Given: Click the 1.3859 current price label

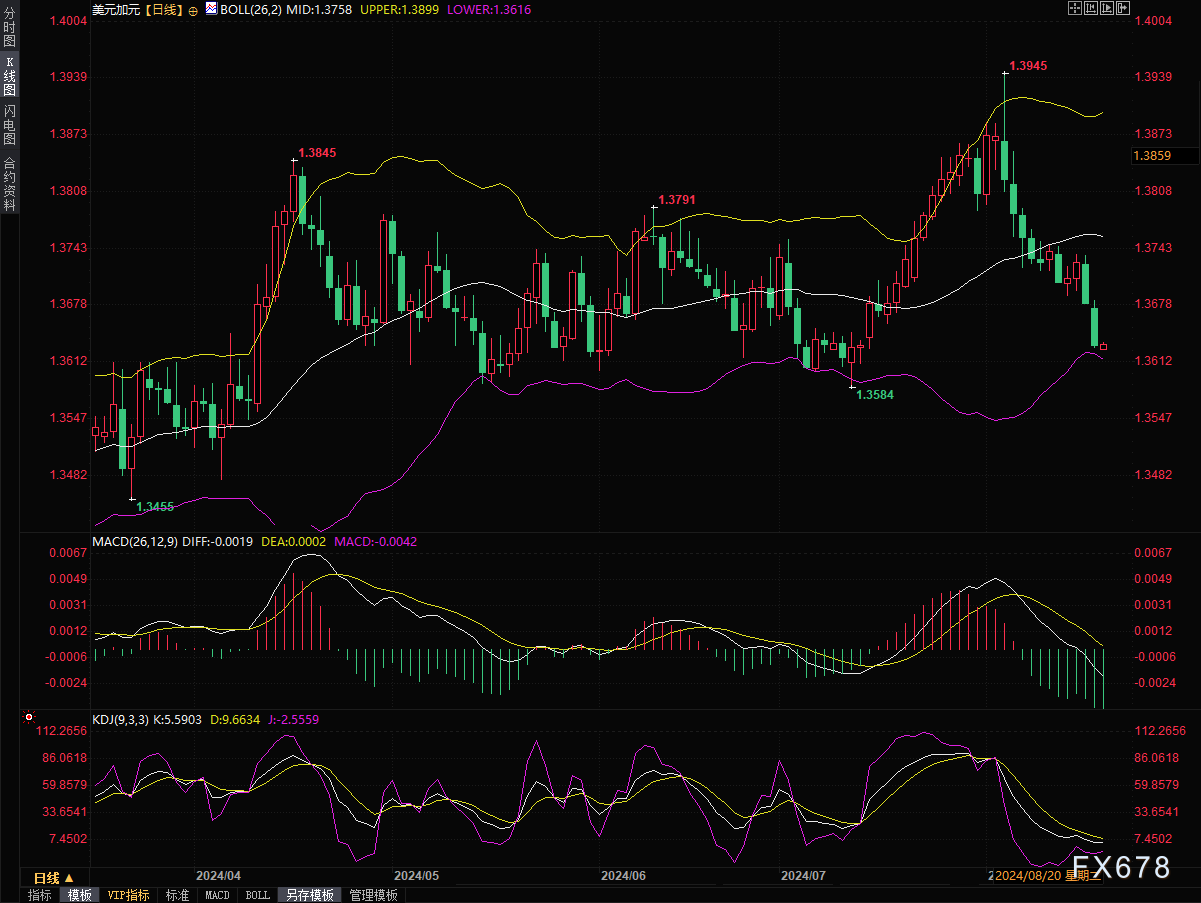Looking at the screenshot, I should click(1153, 155).
